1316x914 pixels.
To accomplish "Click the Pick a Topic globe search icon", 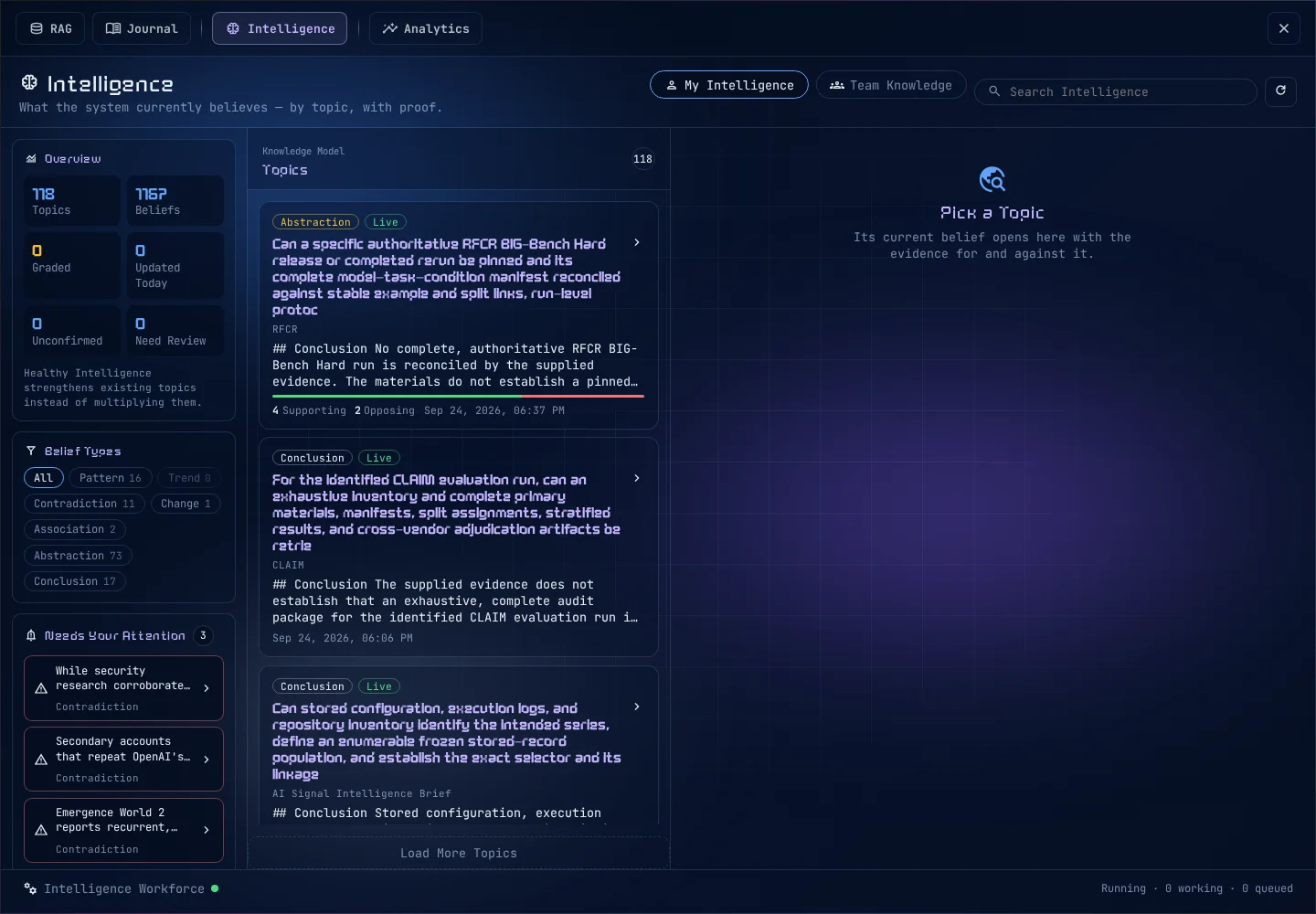I will 992,179.
